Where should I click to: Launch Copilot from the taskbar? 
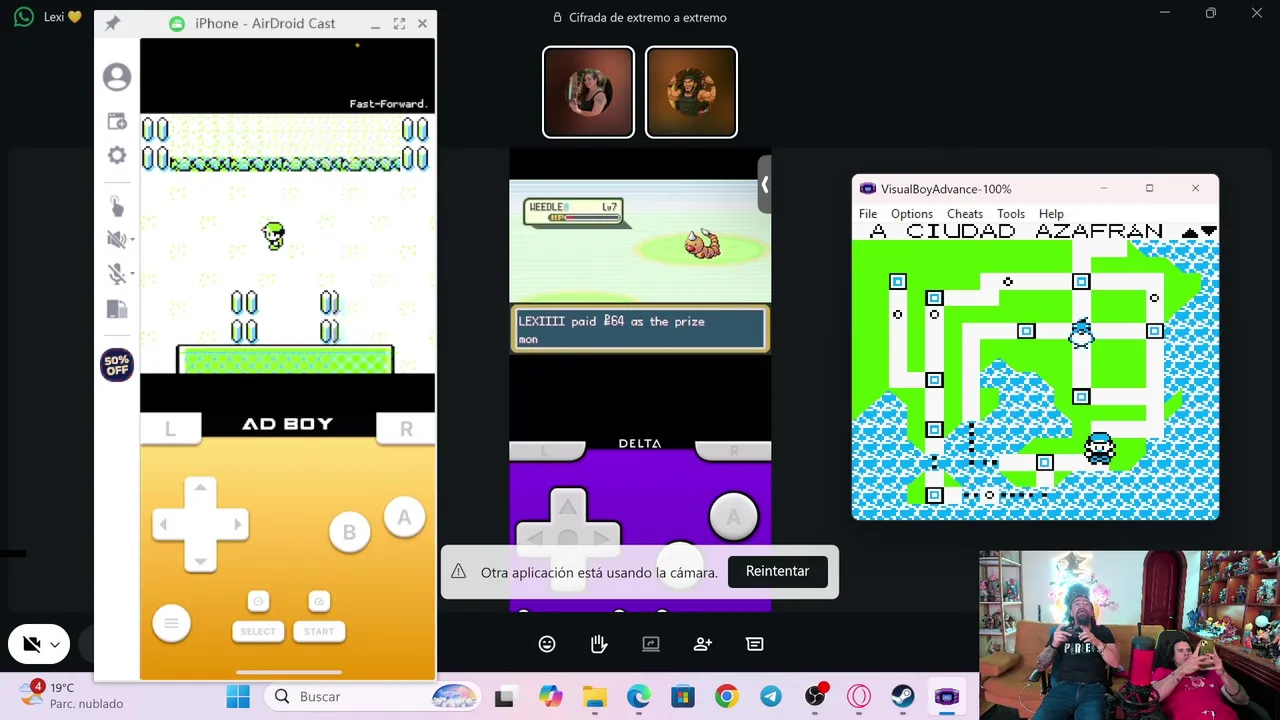[x=550, y=697]
